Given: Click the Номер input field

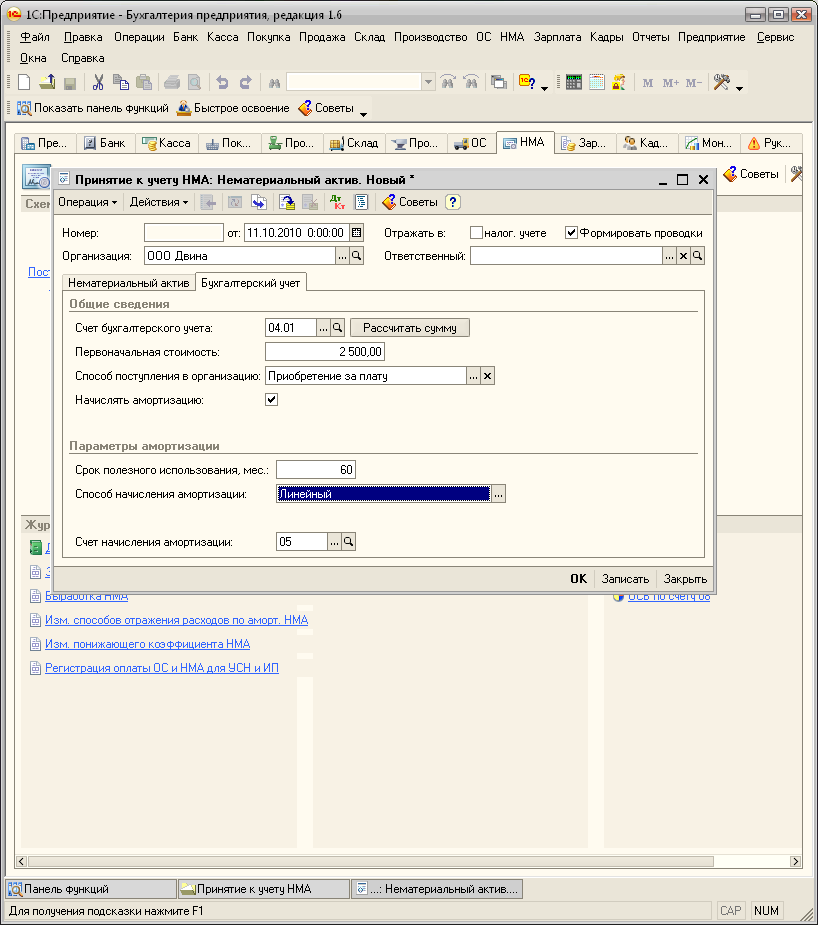Looking at the screenshot, I should point(183,233).
